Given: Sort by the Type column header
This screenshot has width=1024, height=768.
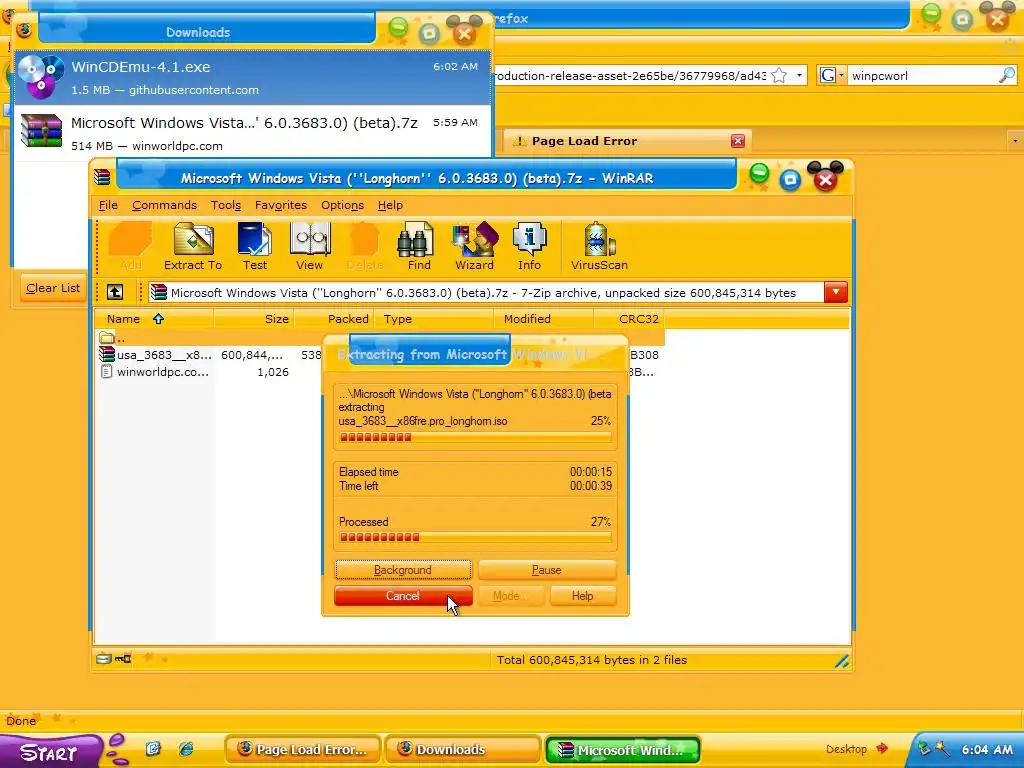Looking at the screenshot, I should [x=434, y=319].
